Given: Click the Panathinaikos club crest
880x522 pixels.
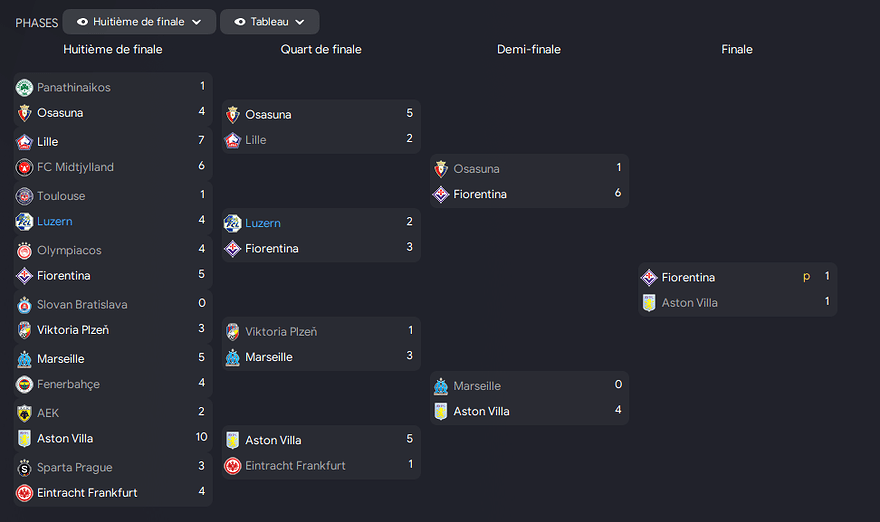Looking at the screenshot, I should click(24, 88).
